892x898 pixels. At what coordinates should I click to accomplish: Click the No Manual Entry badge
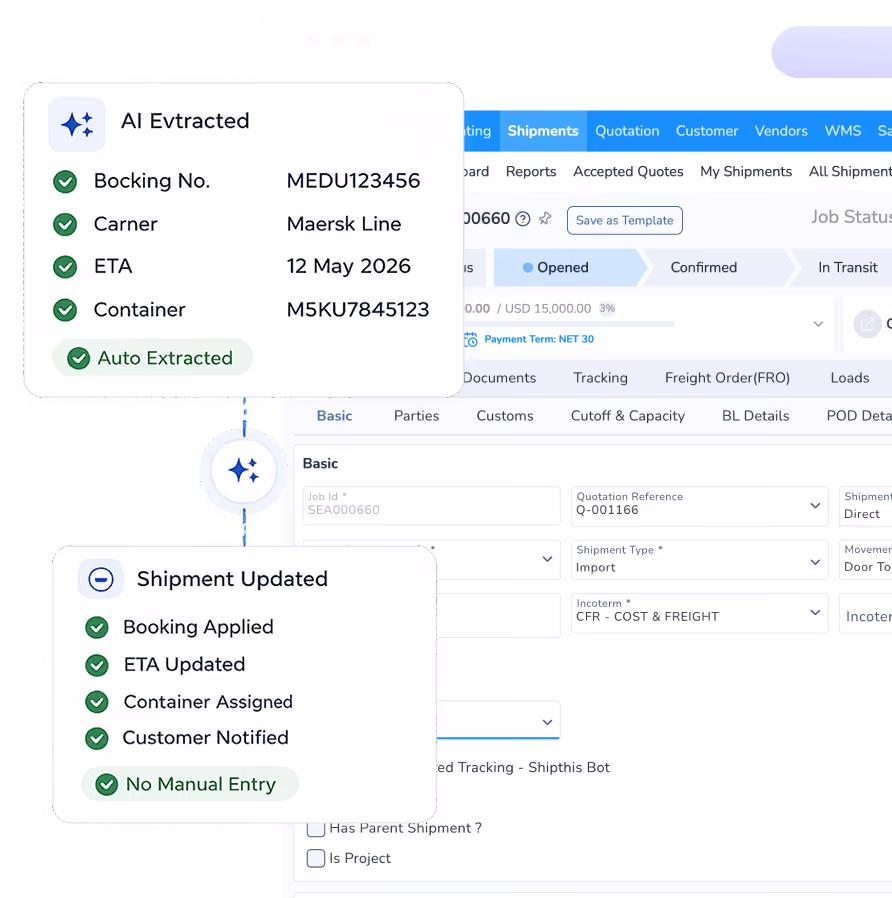point(190,784)
